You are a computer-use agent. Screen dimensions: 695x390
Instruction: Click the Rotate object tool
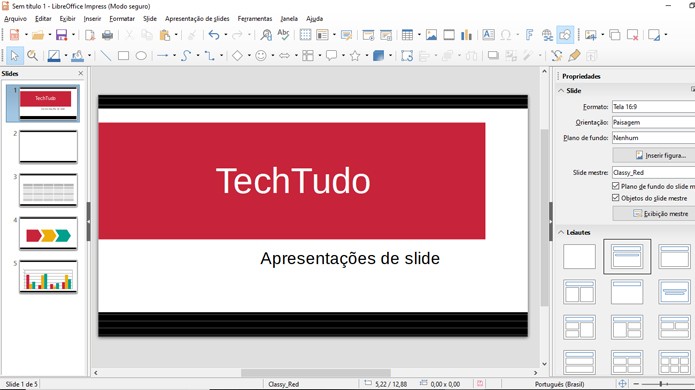406,55
